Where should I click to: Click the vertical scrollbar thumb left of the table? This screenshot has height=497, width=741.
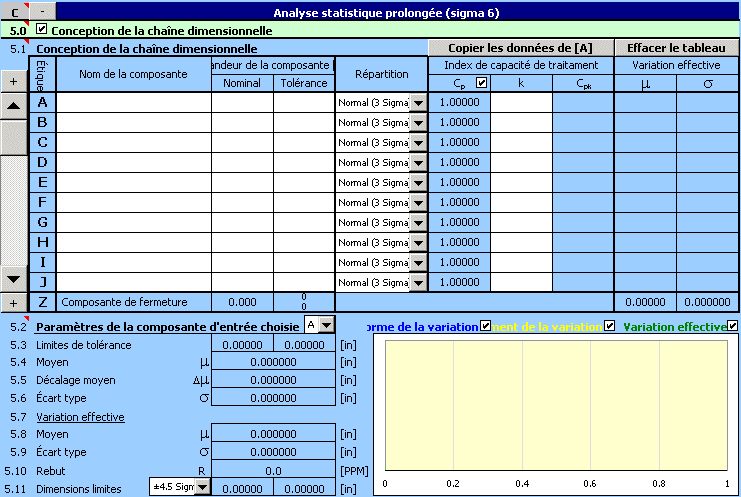pyautogui.click(x=14, y=137)
